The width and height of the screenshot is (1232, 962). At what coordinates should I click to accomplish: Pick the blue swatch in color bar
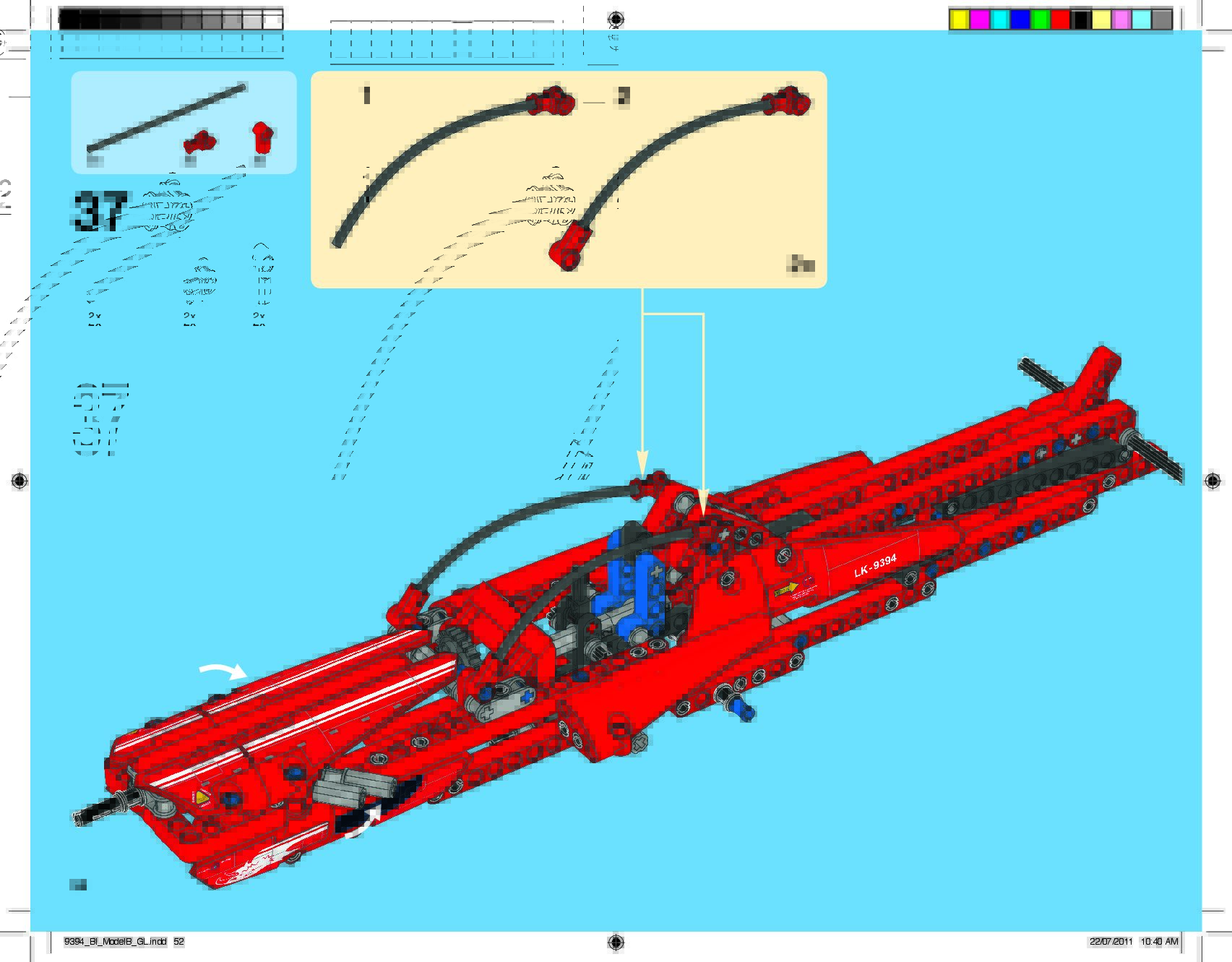click(x=1020, y=20)
